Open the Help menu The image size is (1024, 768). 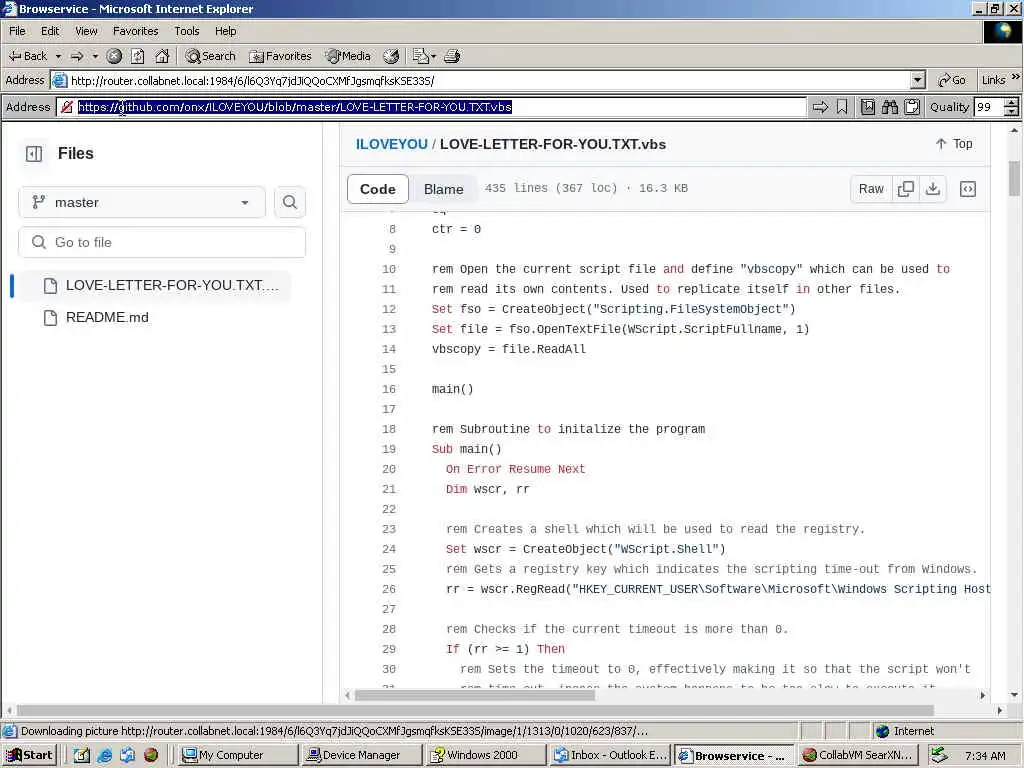click(225, 31)
